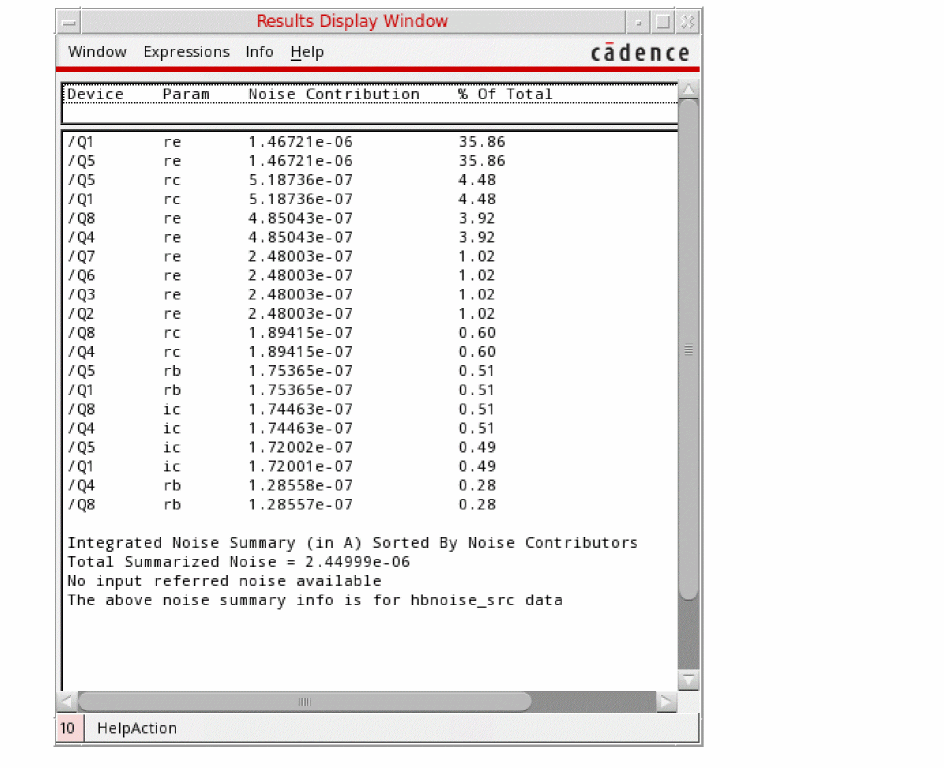This screenshot has height=768, width=944.
Task: Close the Results Display Window
Action: point(688,22)
